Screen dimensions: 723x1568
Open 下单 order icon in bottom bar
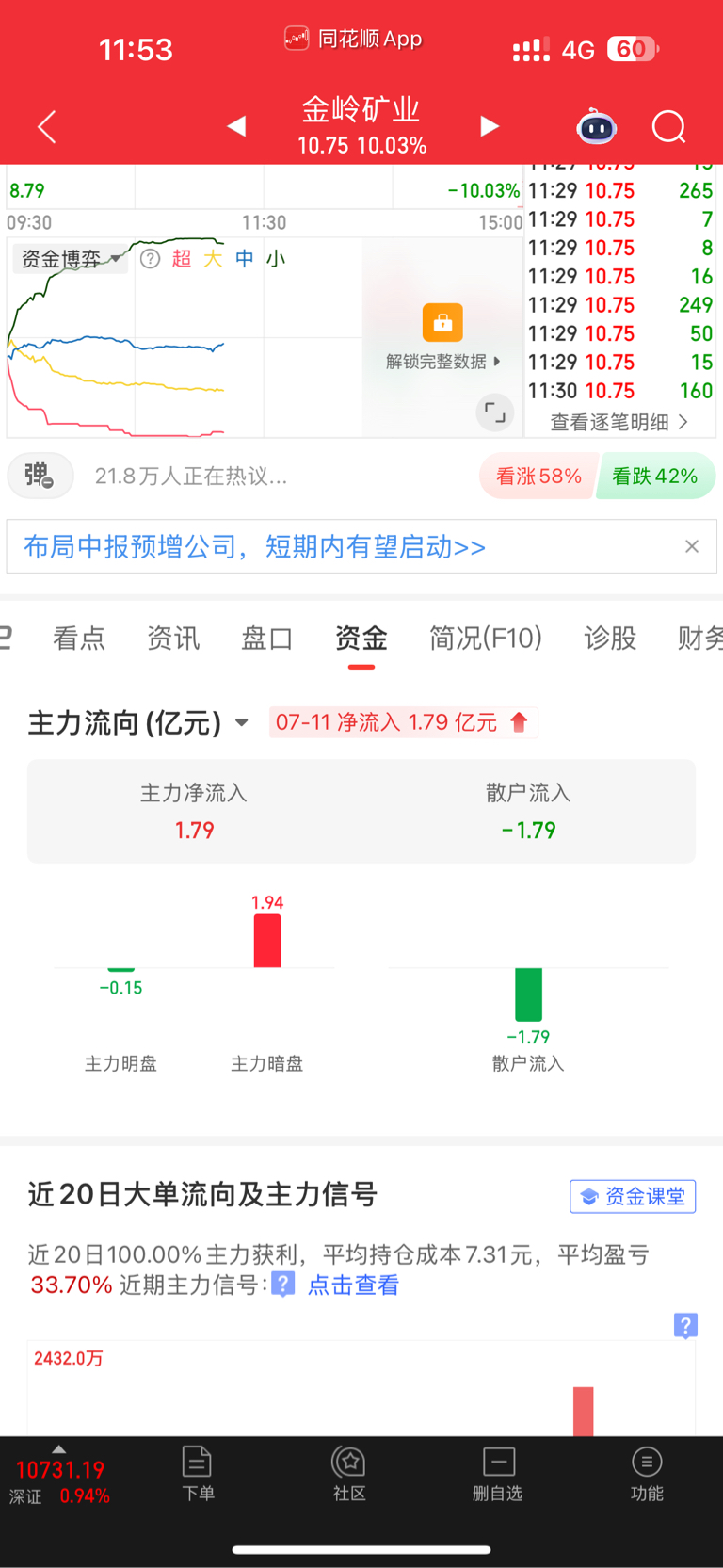click(198, 1474)
